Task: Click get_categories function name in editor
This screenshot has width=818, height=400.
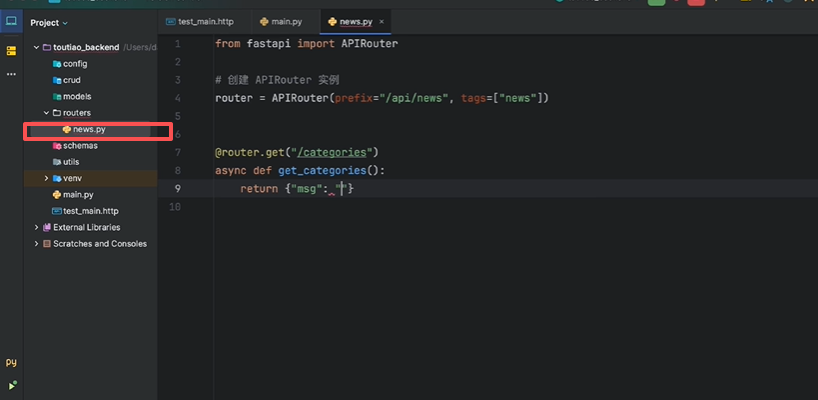Action: pos(322,171)
